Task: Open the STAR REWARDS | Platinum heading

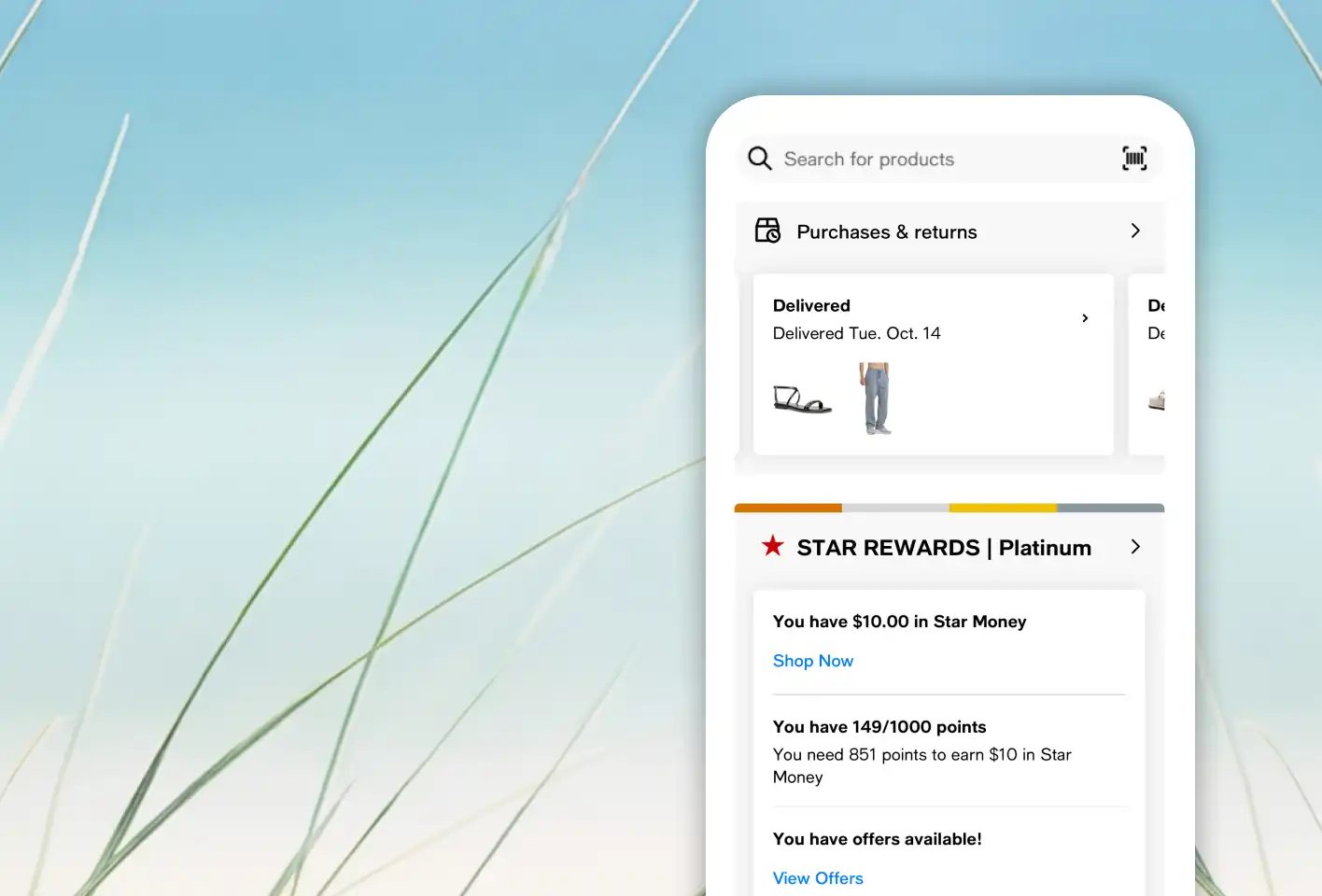Action: (943, 548)
